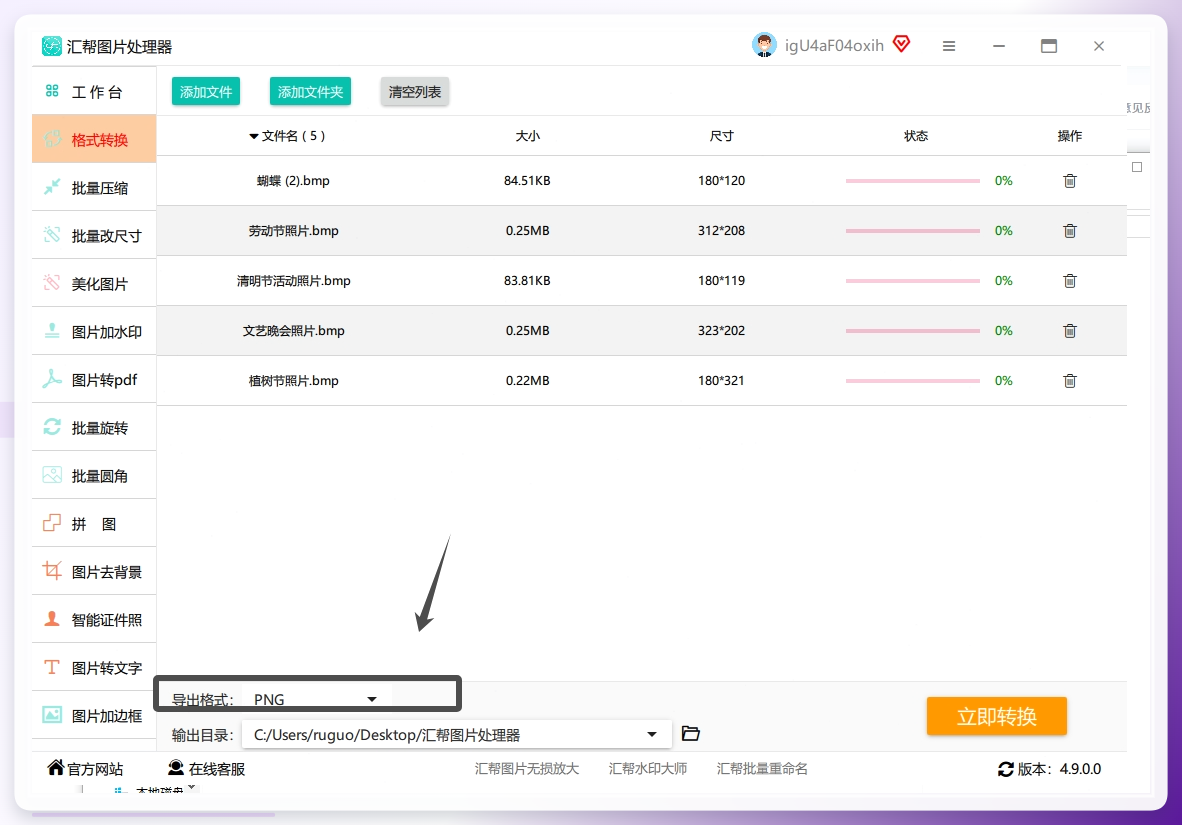1182x825 pixels.
Task: Select the 清明节活动照片.bmp file name
Action: [x=293, y=281]
